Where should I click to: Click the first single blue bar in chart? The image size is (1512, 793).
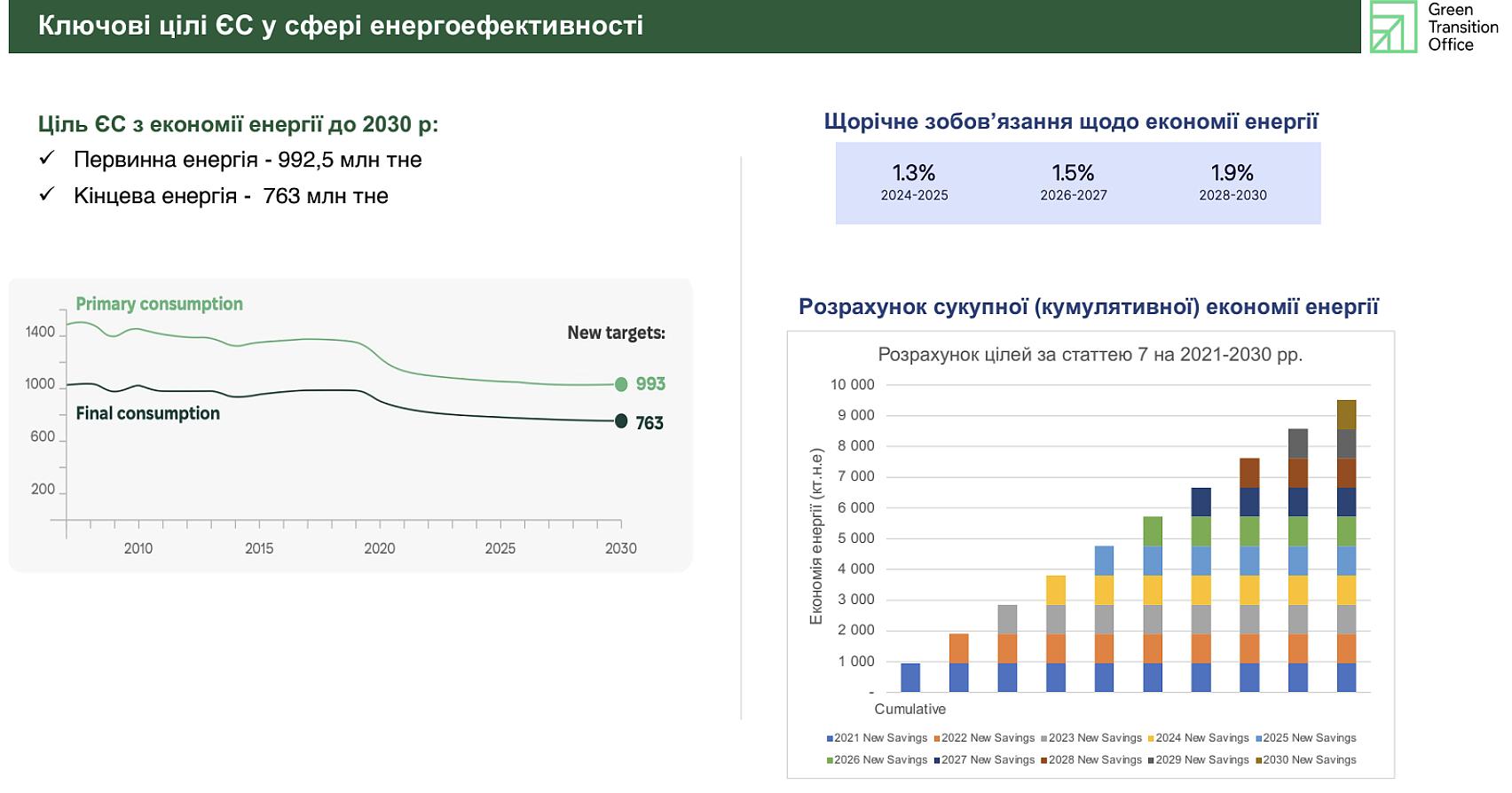[x=910, y=678]
